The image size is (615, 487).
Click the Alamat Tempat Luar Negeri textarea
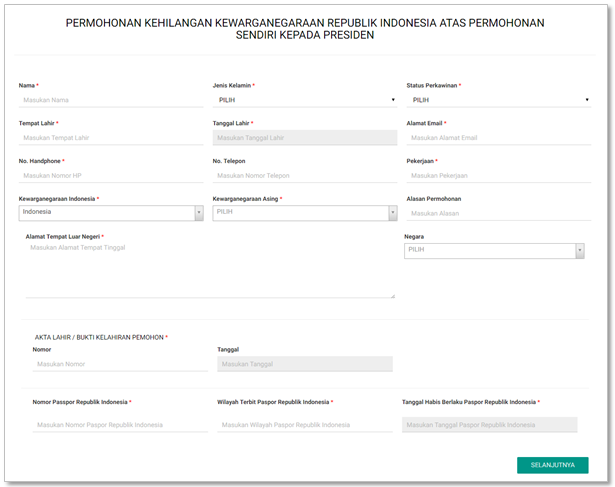click(x=210, y=270)
